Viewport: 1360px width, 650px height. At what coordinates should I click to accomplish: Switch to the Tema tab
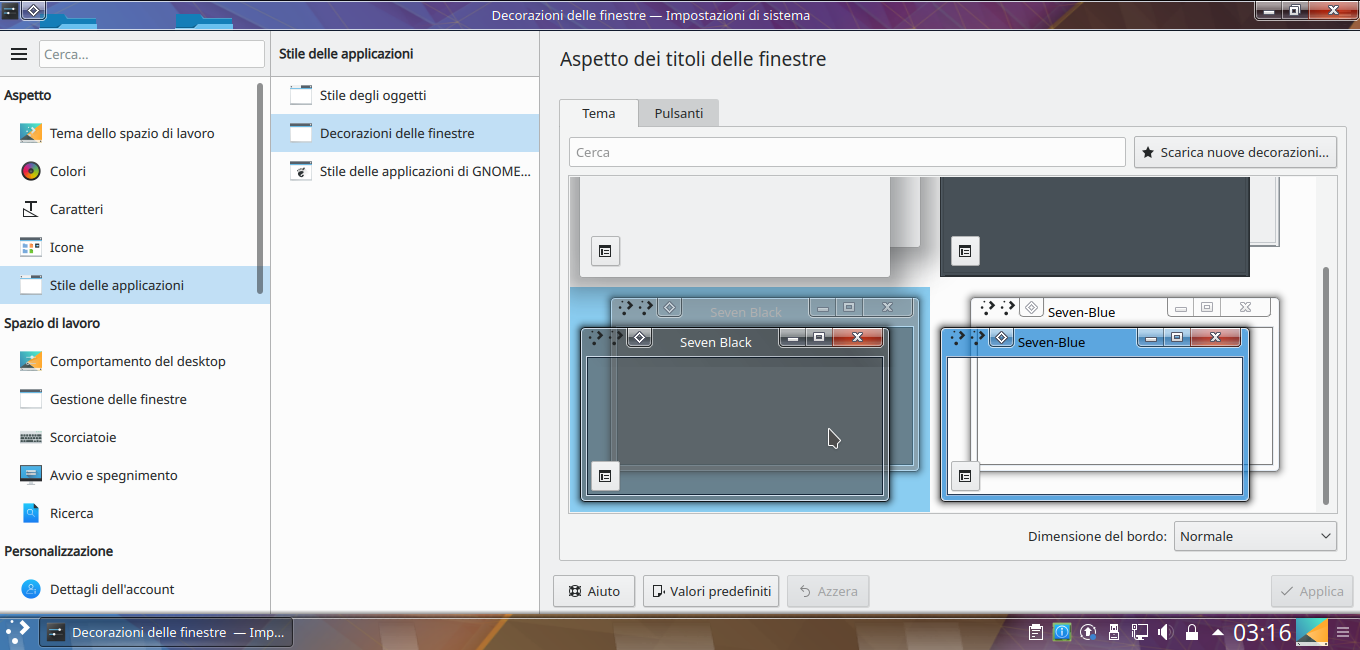pyautogui.click(x=599, y=113)
